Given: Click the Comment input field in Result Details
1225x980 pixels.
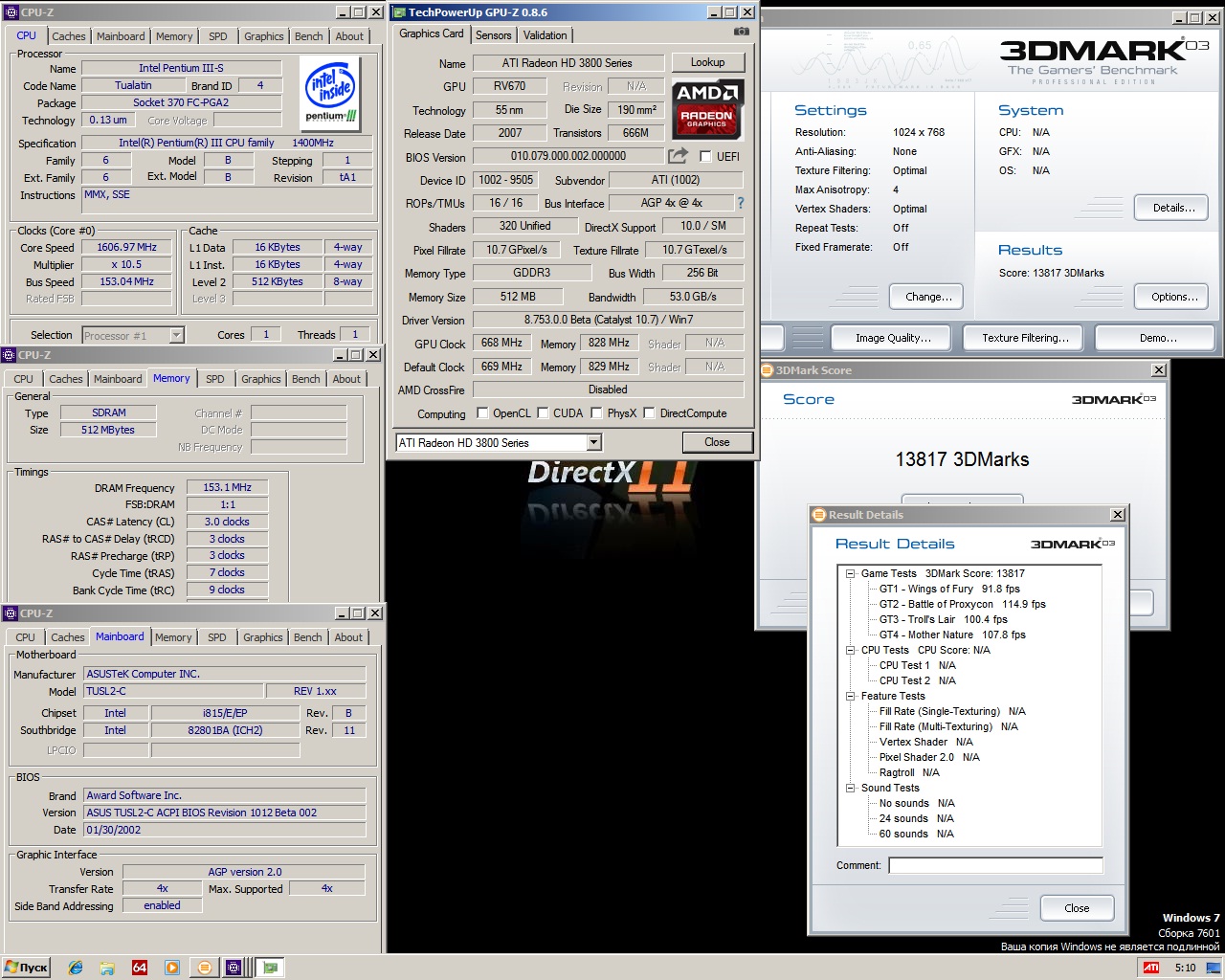Looking at the screenshot, I should 995,865.
